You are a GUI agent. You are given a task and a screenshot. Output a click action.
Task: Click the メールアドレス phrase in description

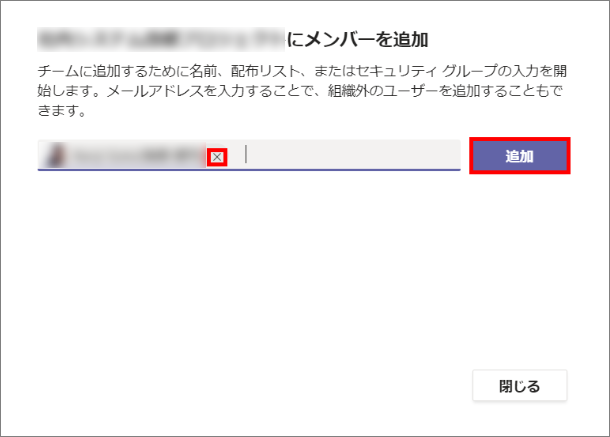pyautogui.click(x=155, y=91)
